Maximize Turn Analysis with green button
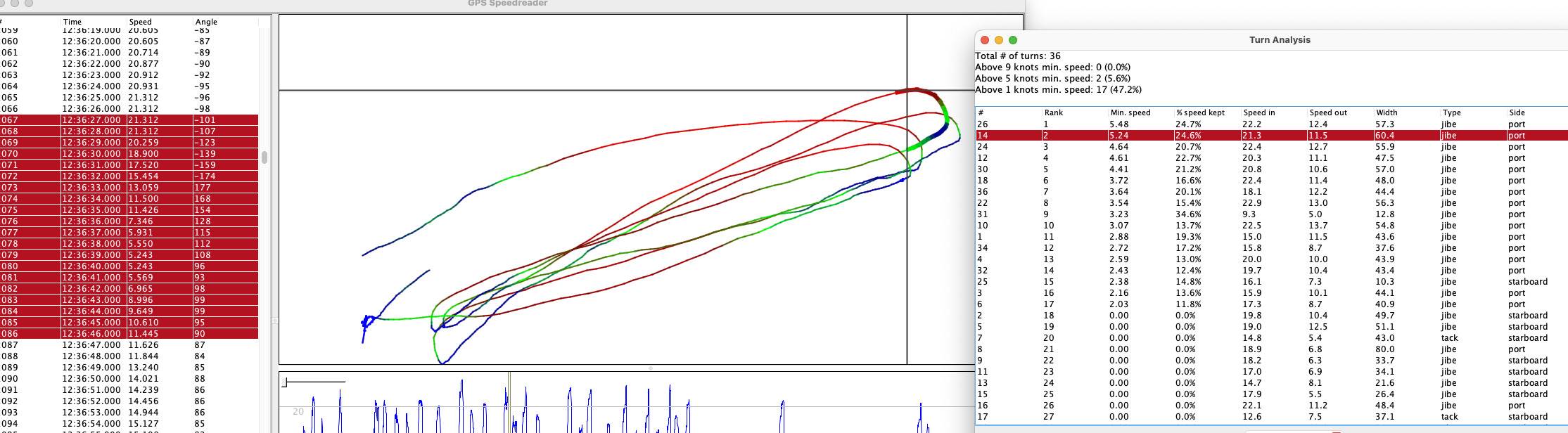The width and height of the screenshot is (1568, 433). click(1013, 40)
